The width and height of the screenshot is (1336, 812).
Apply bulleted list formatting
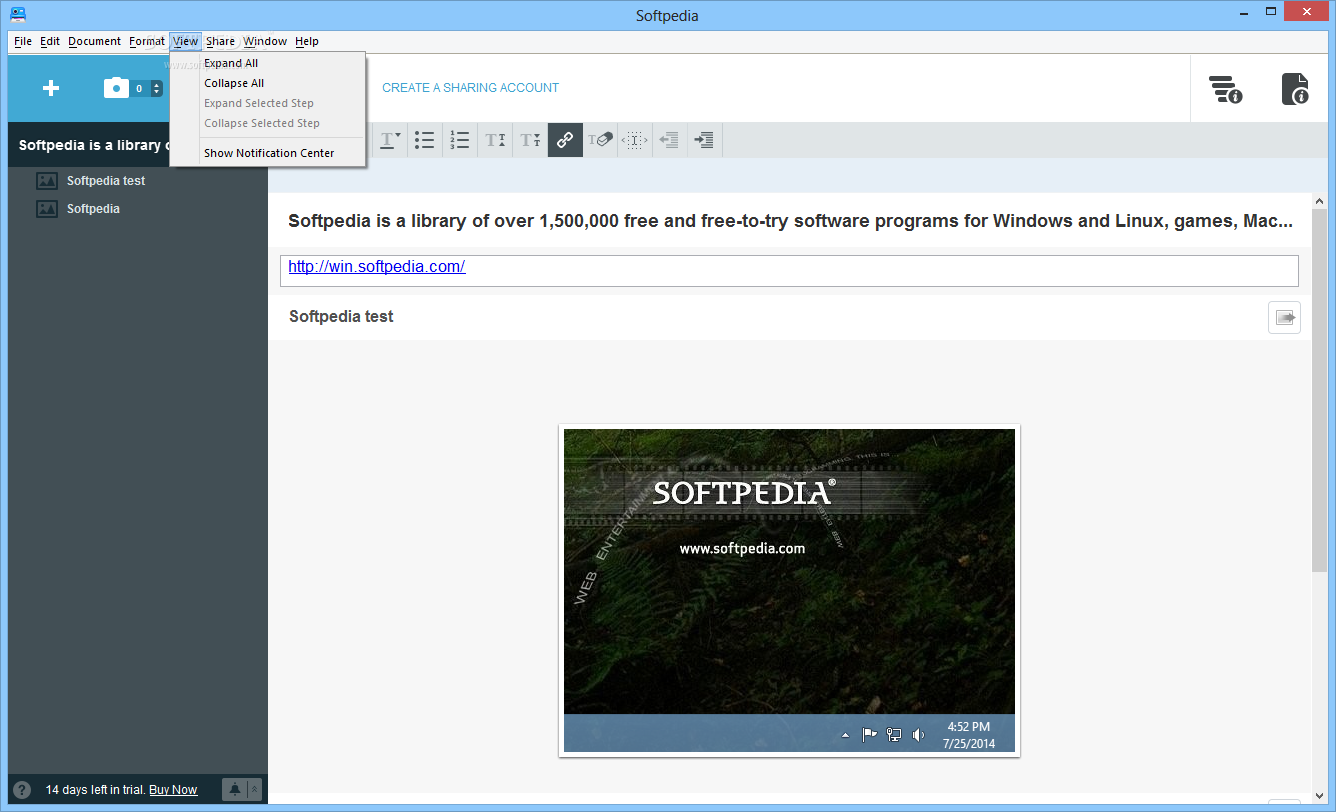[425, 140]
